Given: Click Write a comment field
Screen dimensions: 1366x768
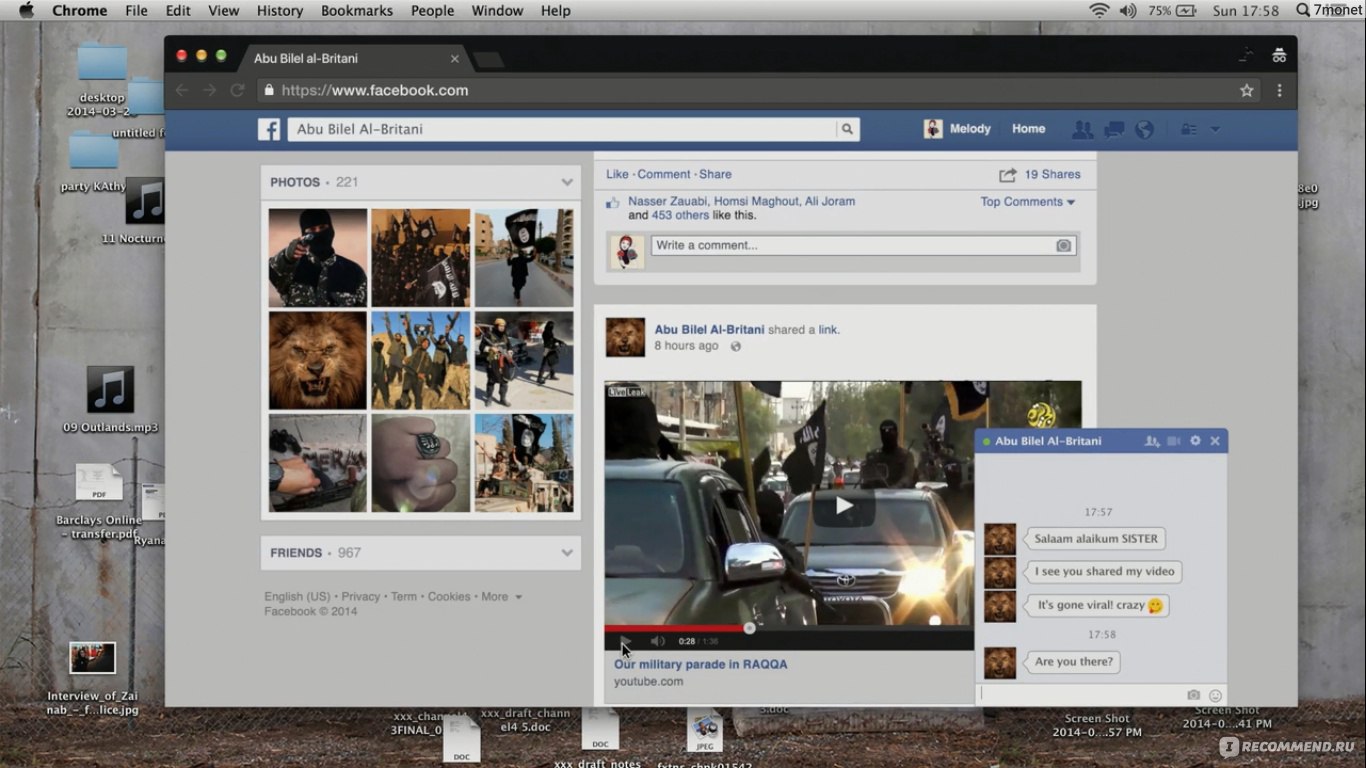Looking at the screenshot, I should (853, 245).
